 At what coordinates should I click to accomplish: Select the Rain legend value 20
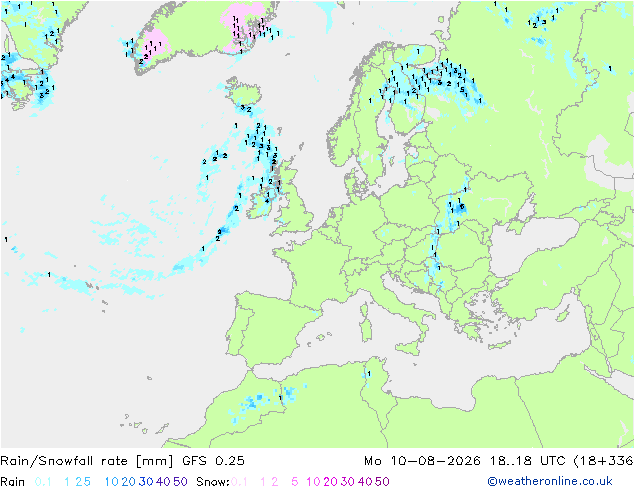coord(128,482)
